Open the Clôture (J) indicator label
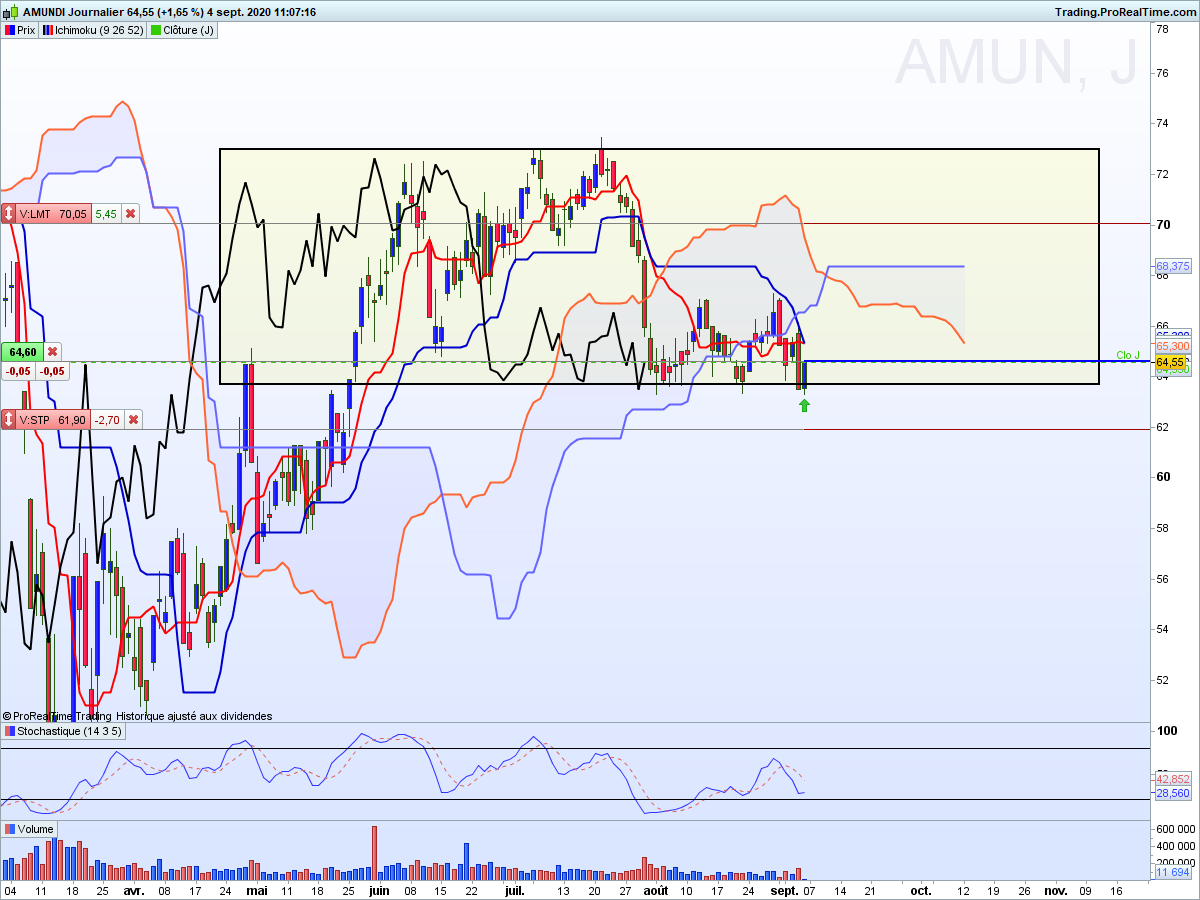The image size is (1200, 900). [182, 30]
